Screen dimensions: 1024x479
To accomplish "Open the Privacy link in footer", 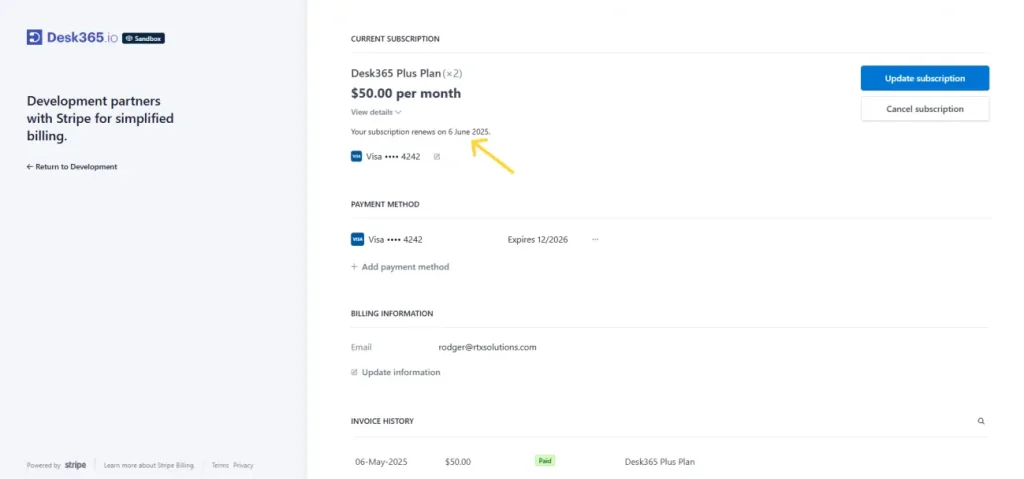I will coord(243,465).
